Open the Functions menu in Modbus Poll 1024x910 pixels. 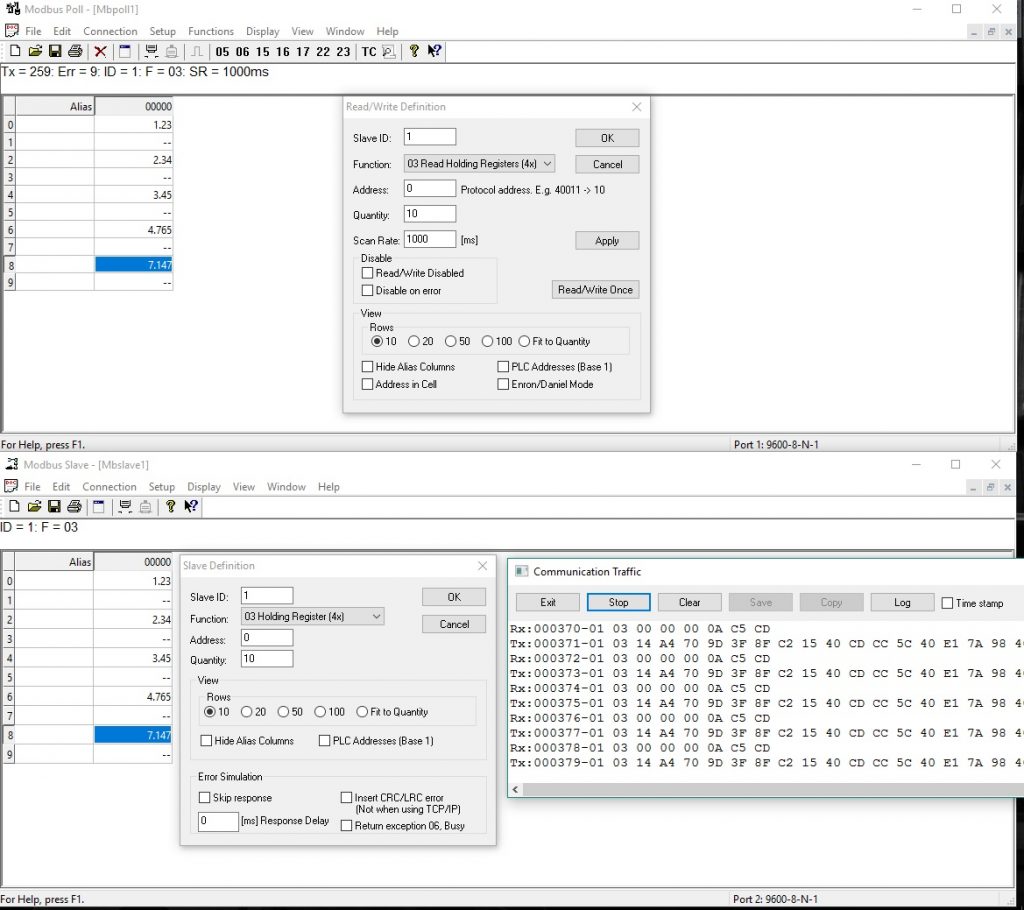click(211, 31)
